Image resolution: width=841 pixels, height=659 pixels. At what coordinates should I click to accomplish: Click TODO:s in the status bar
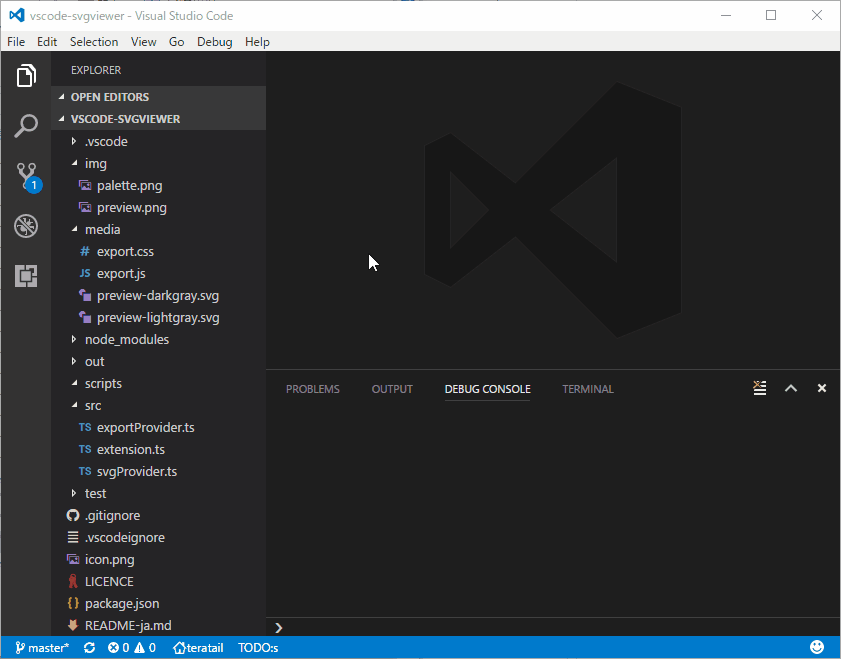[x=258, y=647]
